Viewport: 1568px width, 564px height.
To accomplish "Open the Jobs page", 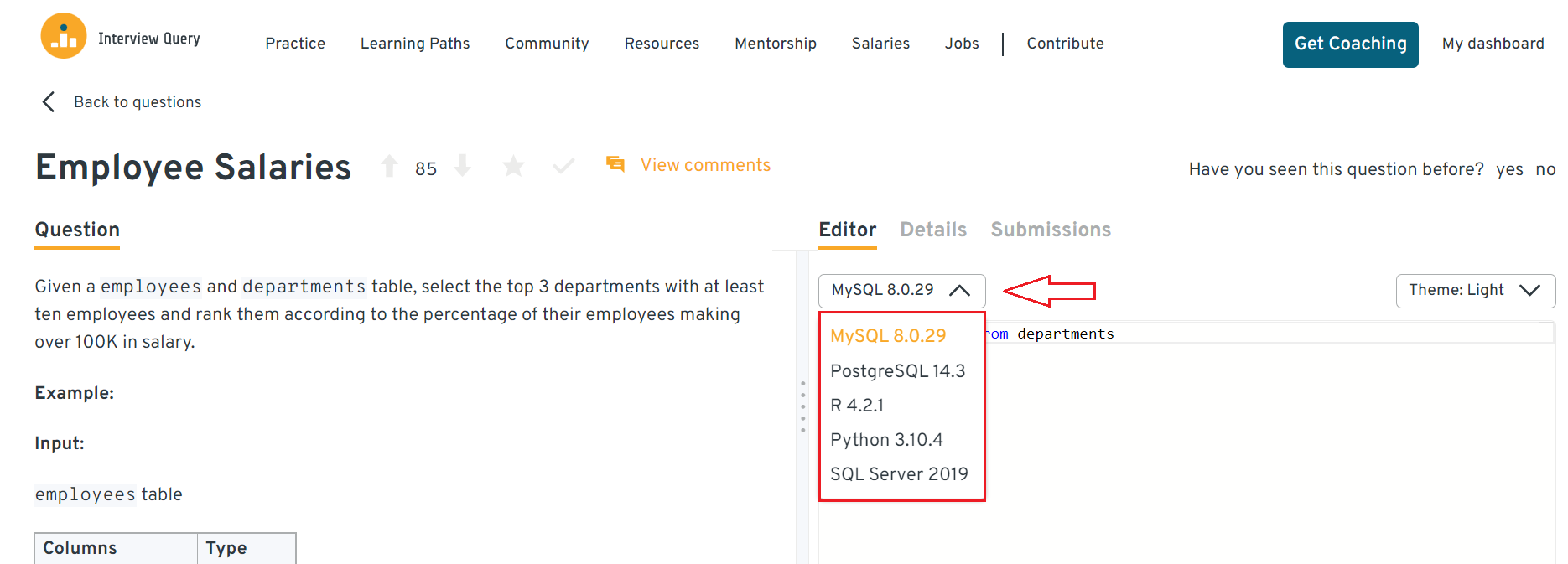I will point(962,44).
